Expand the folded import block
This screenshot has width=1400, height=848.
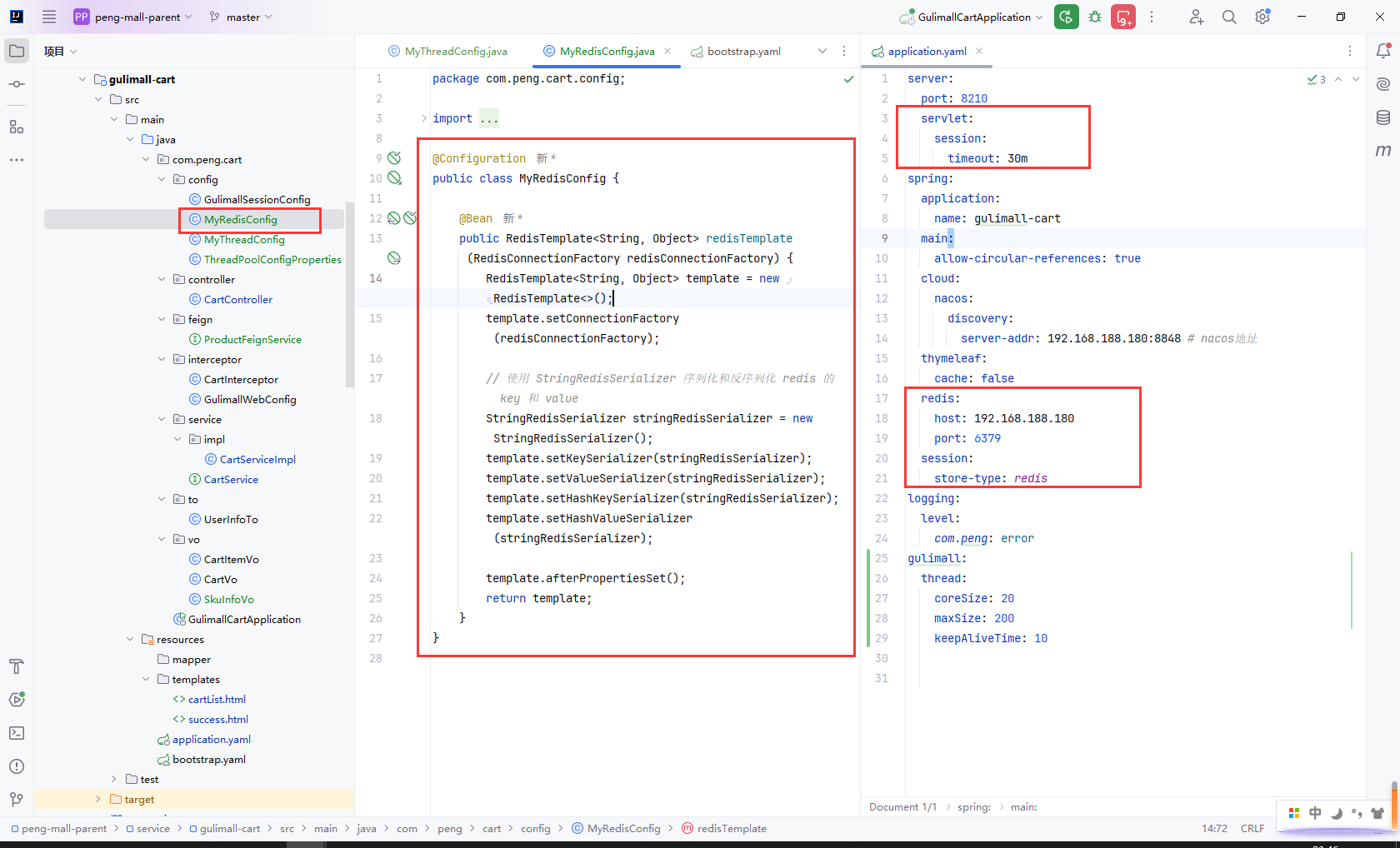pyautogui.click(x=423, y=118)
